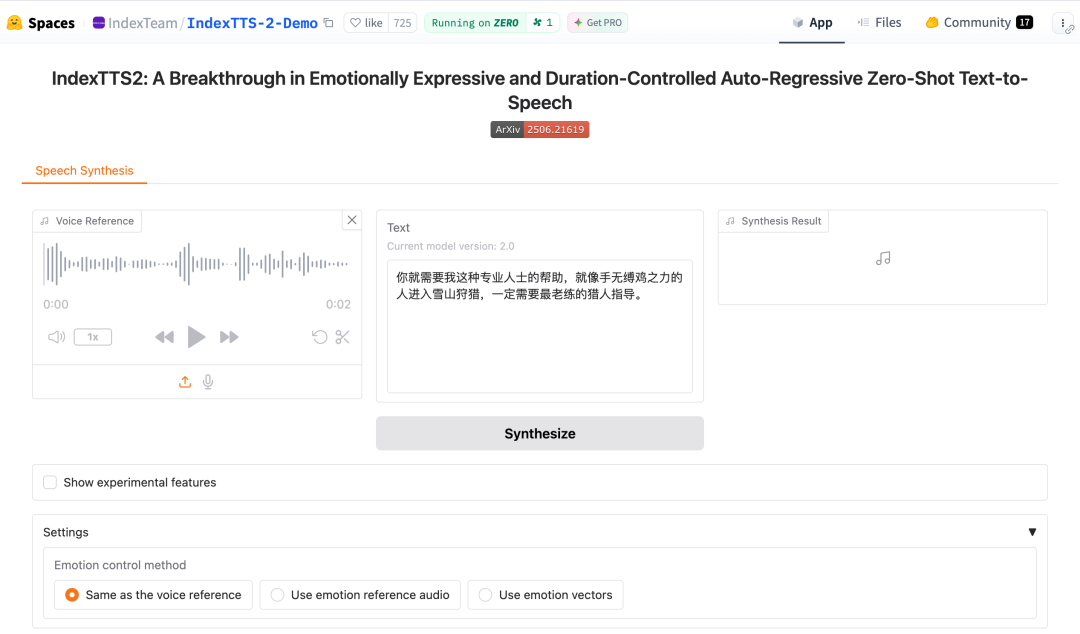Open the 725 likes count
The image size is (1080, 634).
402,23
